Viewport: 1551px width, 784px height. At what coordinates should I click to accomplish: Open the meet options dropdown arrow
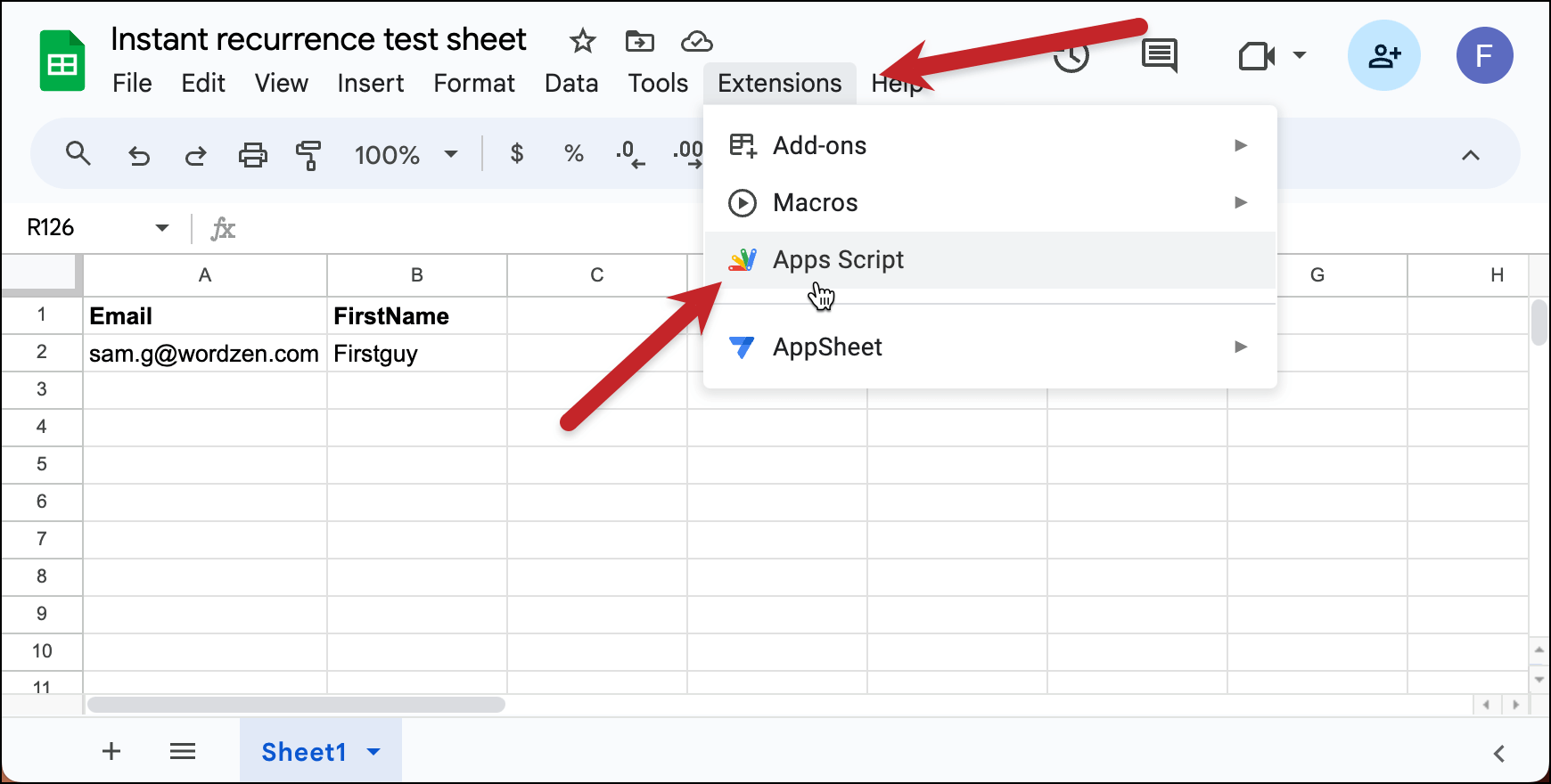click(1300, 55)
